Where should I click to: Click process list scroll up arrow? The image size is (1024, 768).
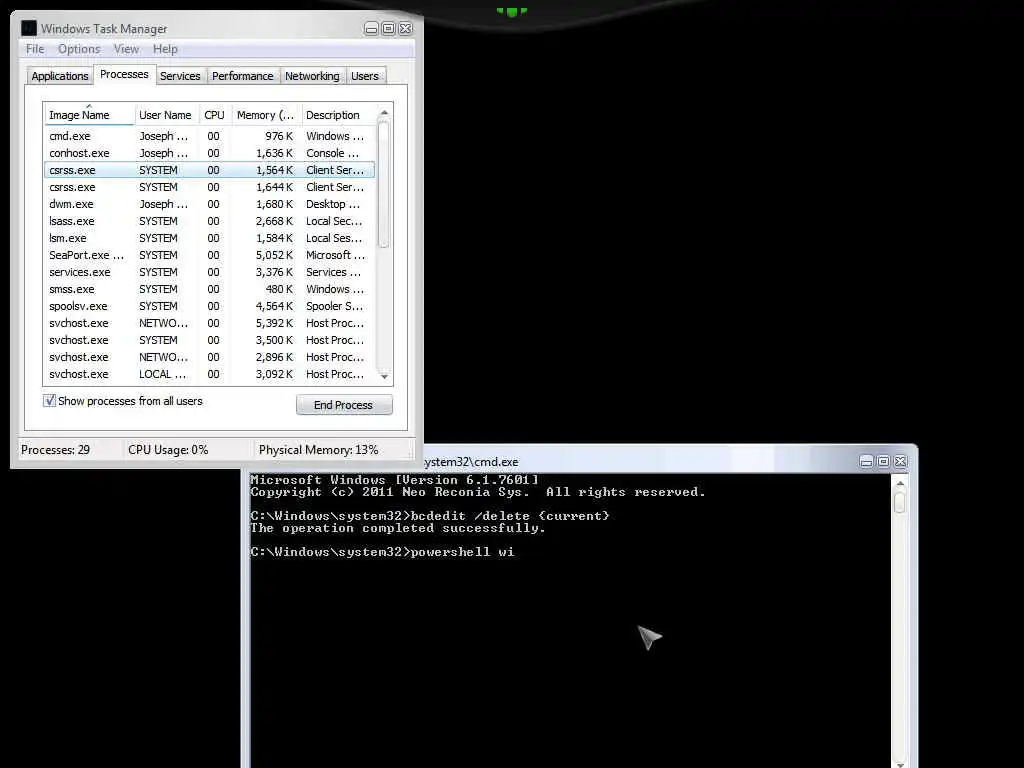[384, 113]
